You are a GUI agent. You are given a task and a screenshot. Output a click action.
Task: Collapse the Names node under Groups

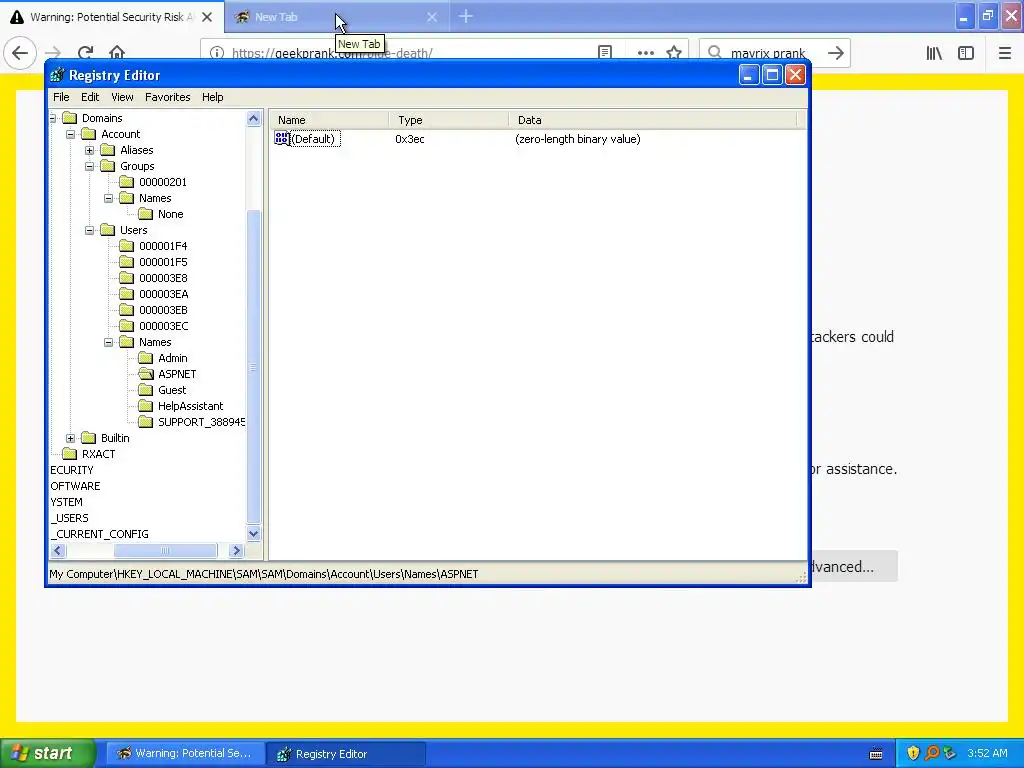pos(108,198)
